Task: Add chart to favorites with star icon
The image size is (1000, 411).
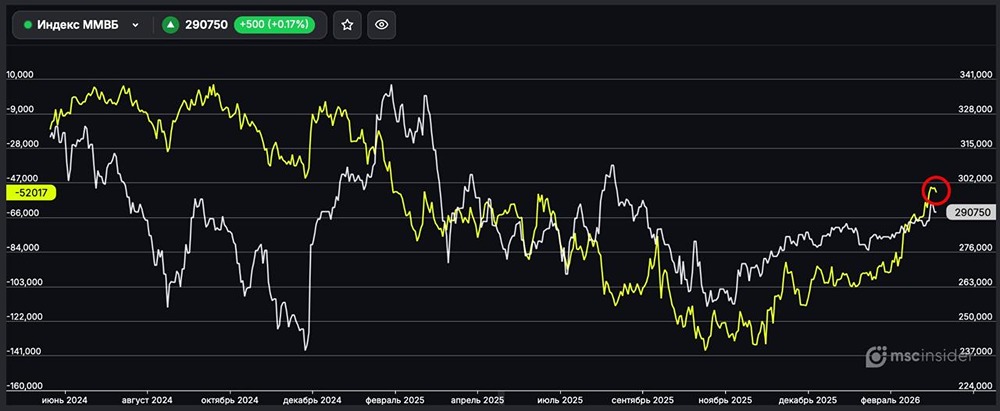Action: pyautogui.click(x=347, y=25)
